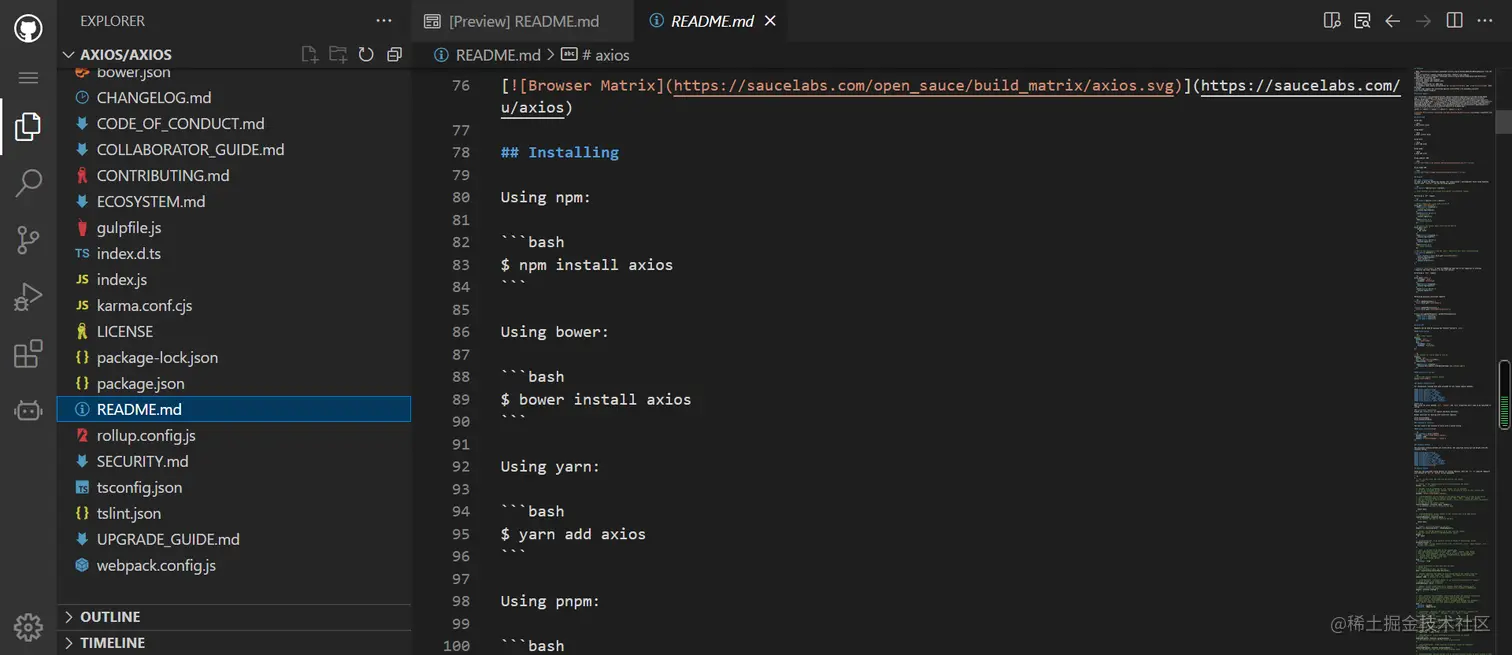Viewport: 1512px width, 655px height.
Task: Open CHANGELOG.md from the file tree
Action: pos(234,98)
